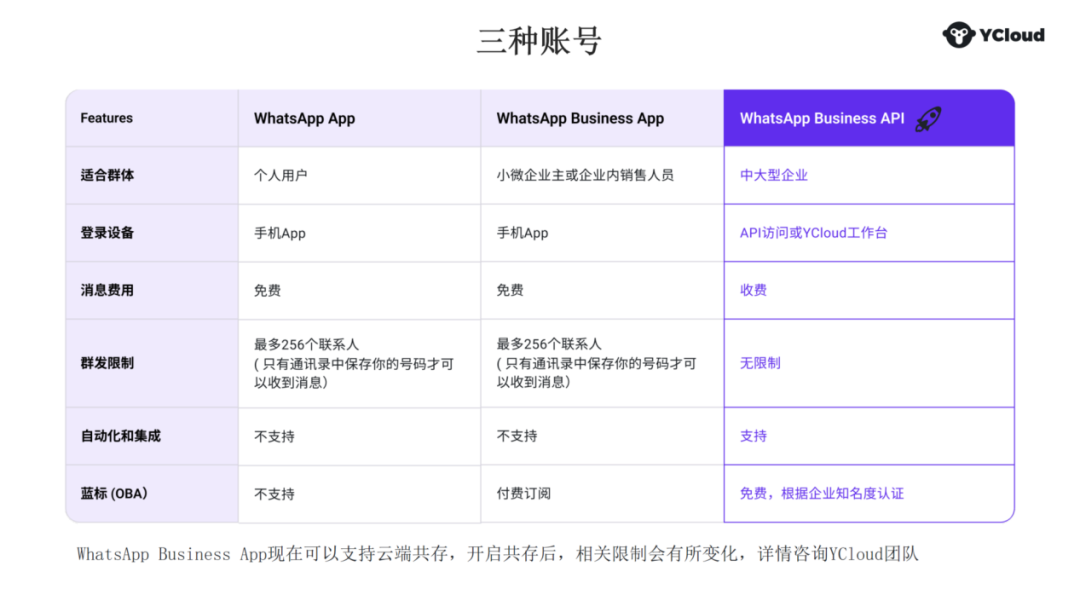Switch to the WhatsApp App column
Screen dimensions: 1080x595
tap(305, 117)
